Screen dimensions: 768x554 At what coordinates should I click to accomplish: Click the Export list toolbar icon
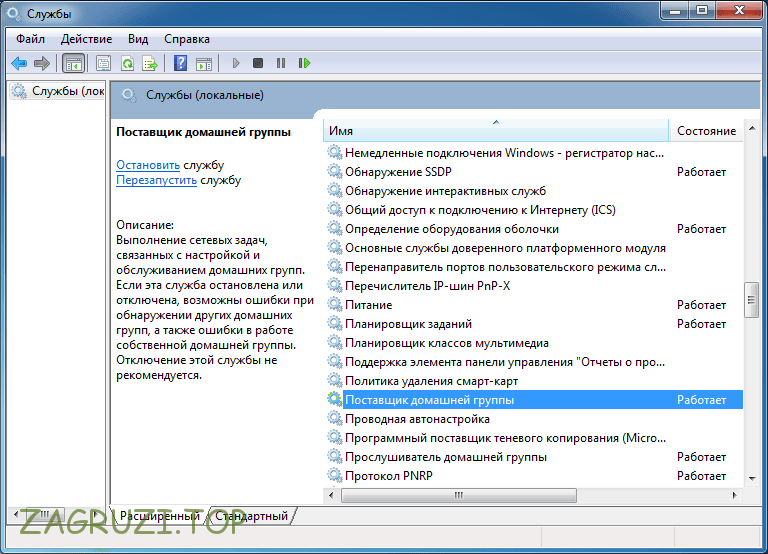tap(150, 63)
